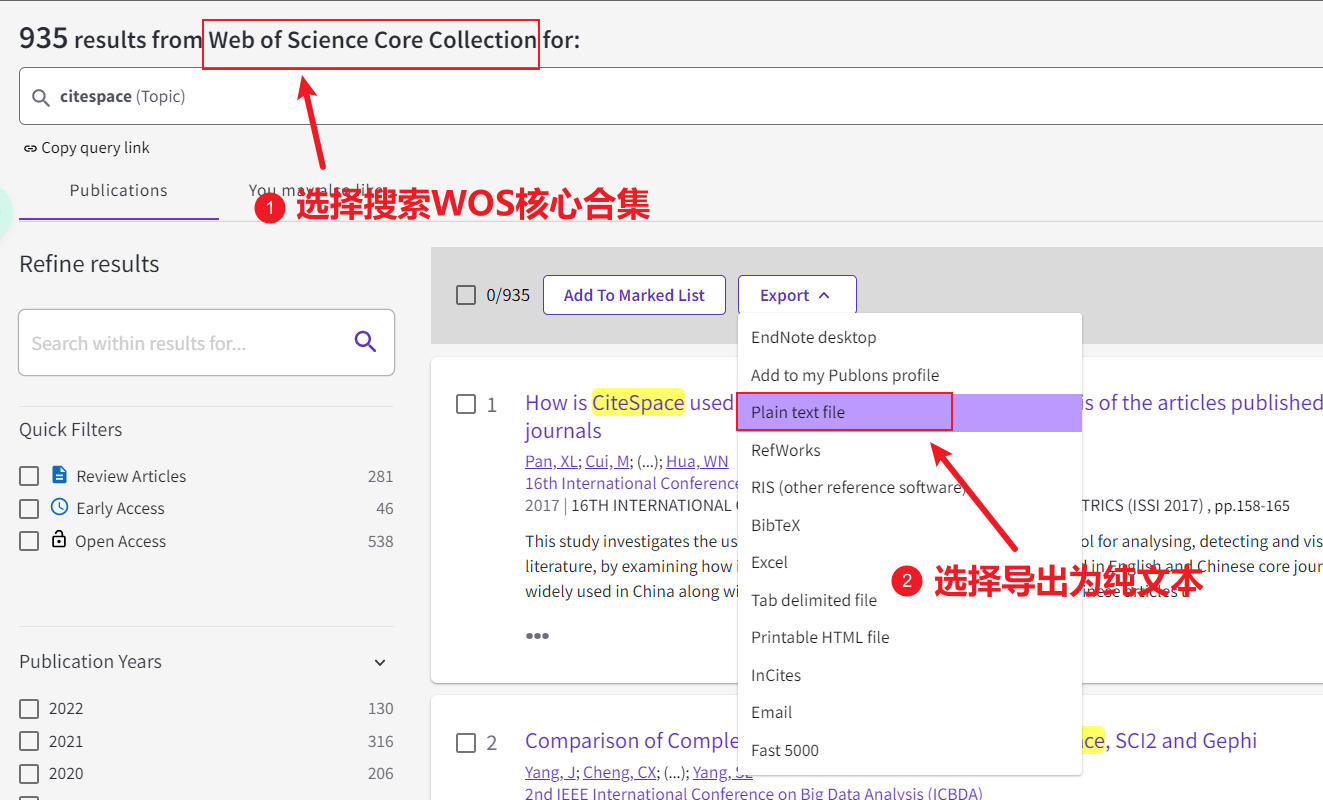Image resolution: width=1323 pixels, height=800 pixels.
Task: Click the search magnifier icon beside citespace query
Action: point(40,97)
